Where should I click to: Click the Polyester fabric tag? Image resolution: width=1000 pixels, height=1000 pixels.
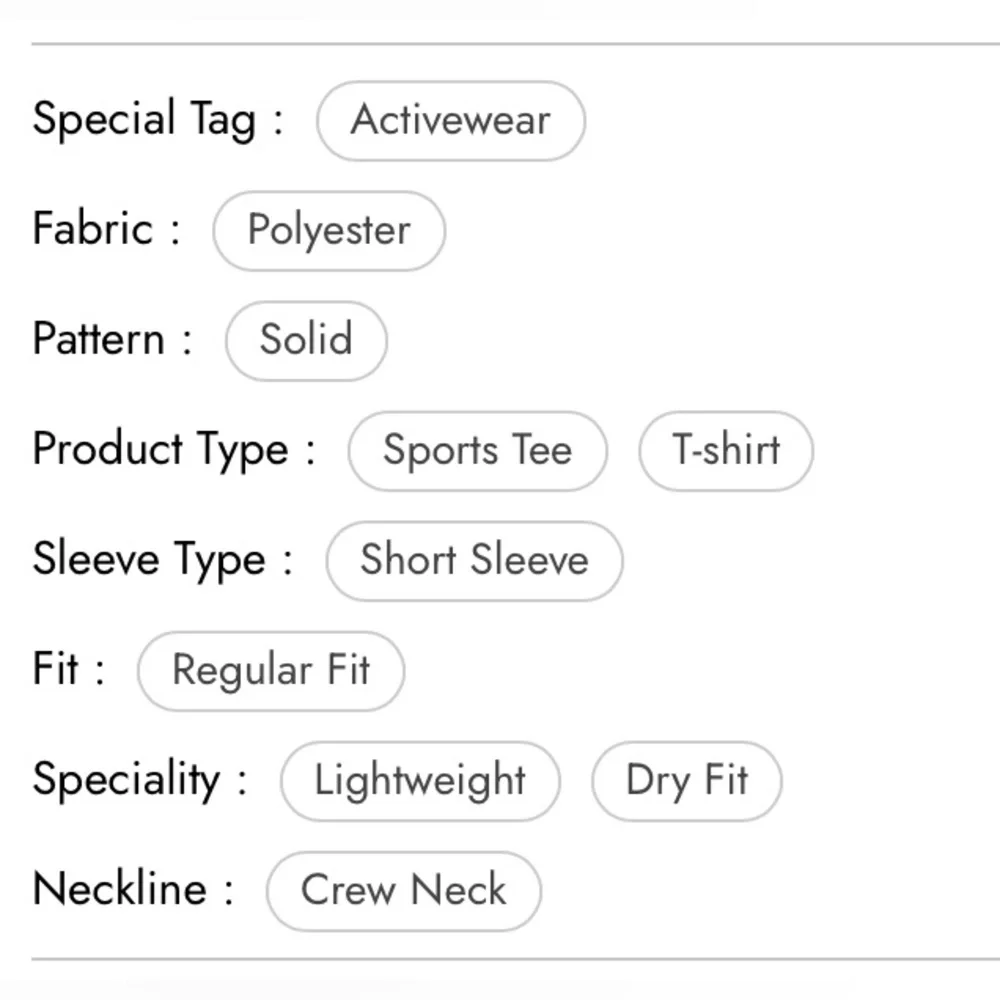[329, 231]
